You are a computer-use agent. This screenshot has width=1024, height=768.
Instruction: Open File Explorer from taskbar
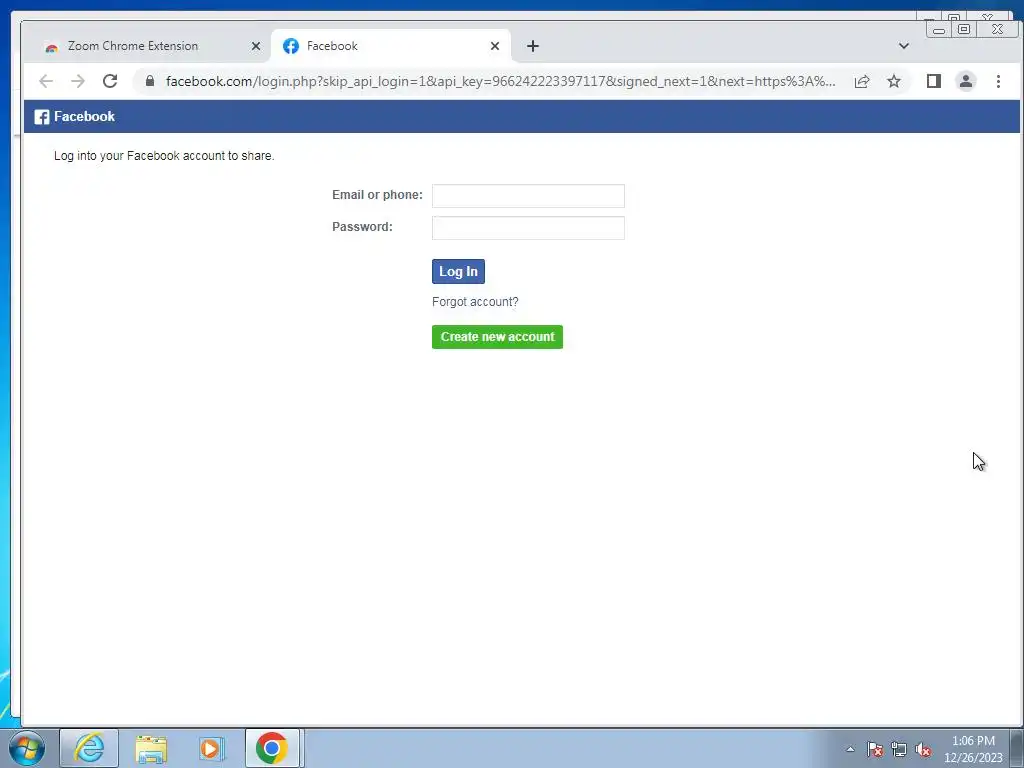(x=151, y=748)
